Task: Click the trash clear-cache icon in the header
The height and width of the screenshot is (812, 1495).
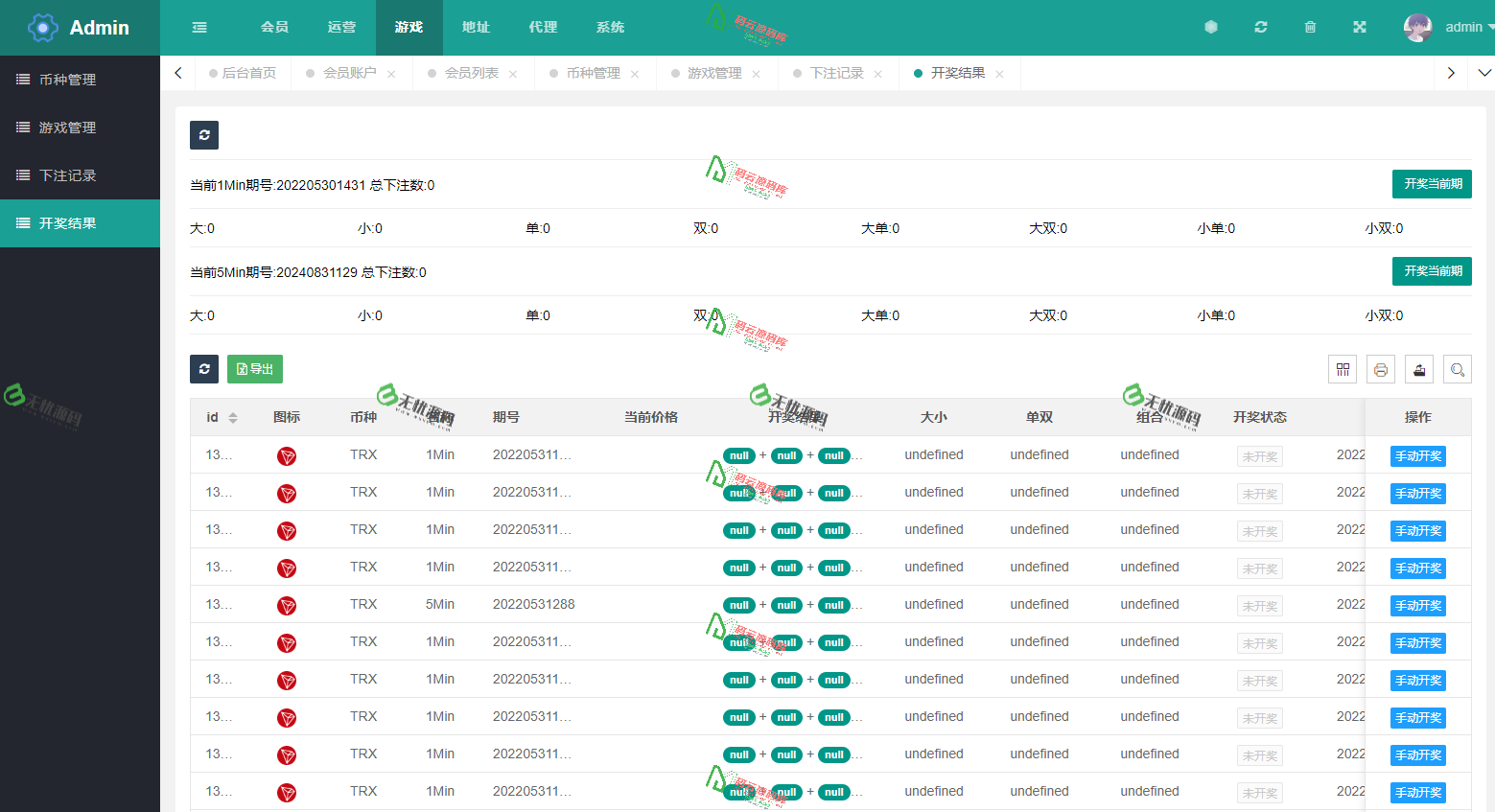Action: (x=1309, y=27)
